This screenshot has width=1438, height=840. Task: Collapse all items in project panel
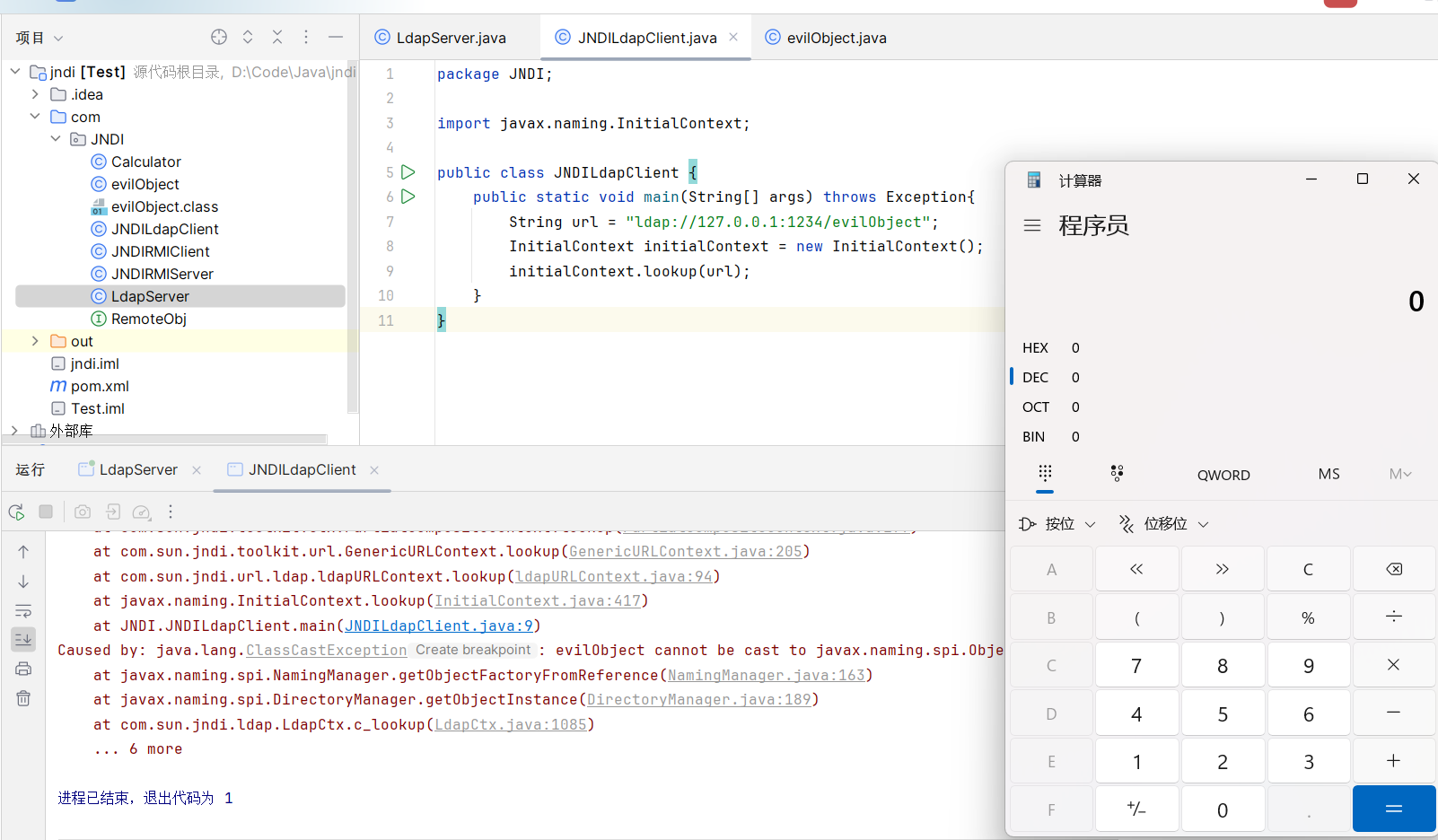pos(277,37)
